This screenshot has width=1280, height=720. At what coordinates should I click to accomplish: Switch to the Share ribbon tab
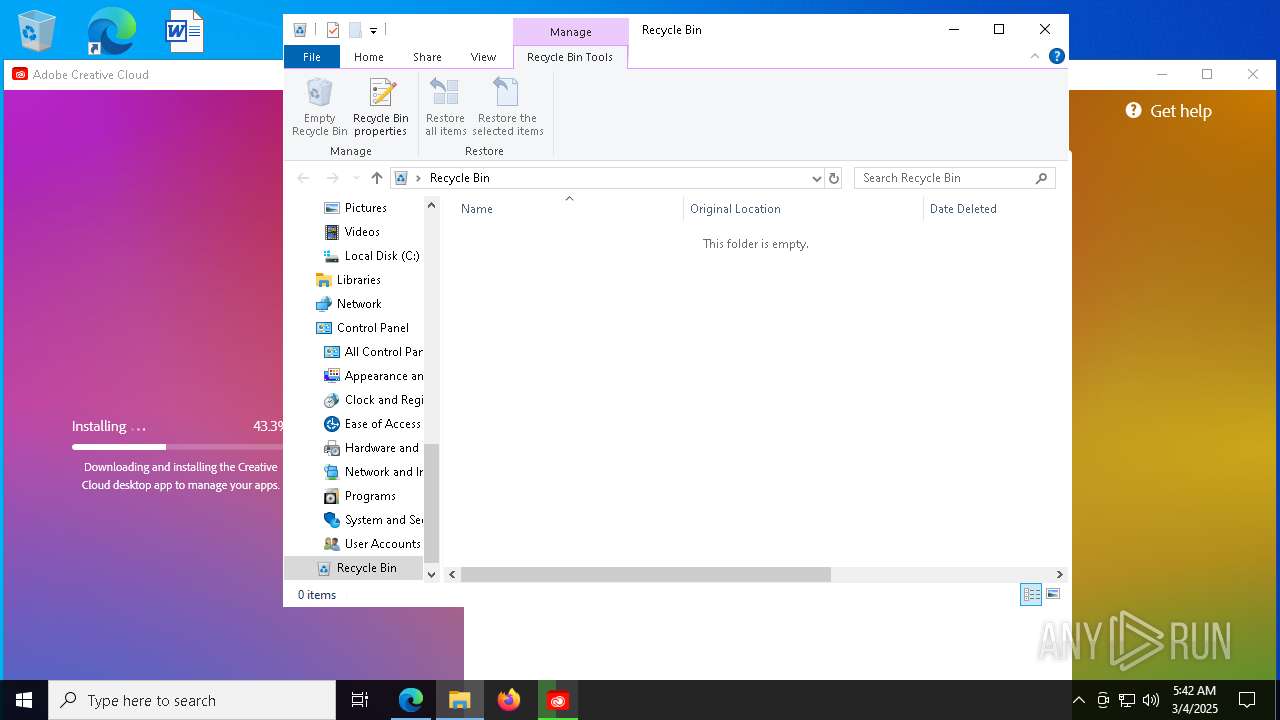[x=427, y=57]
